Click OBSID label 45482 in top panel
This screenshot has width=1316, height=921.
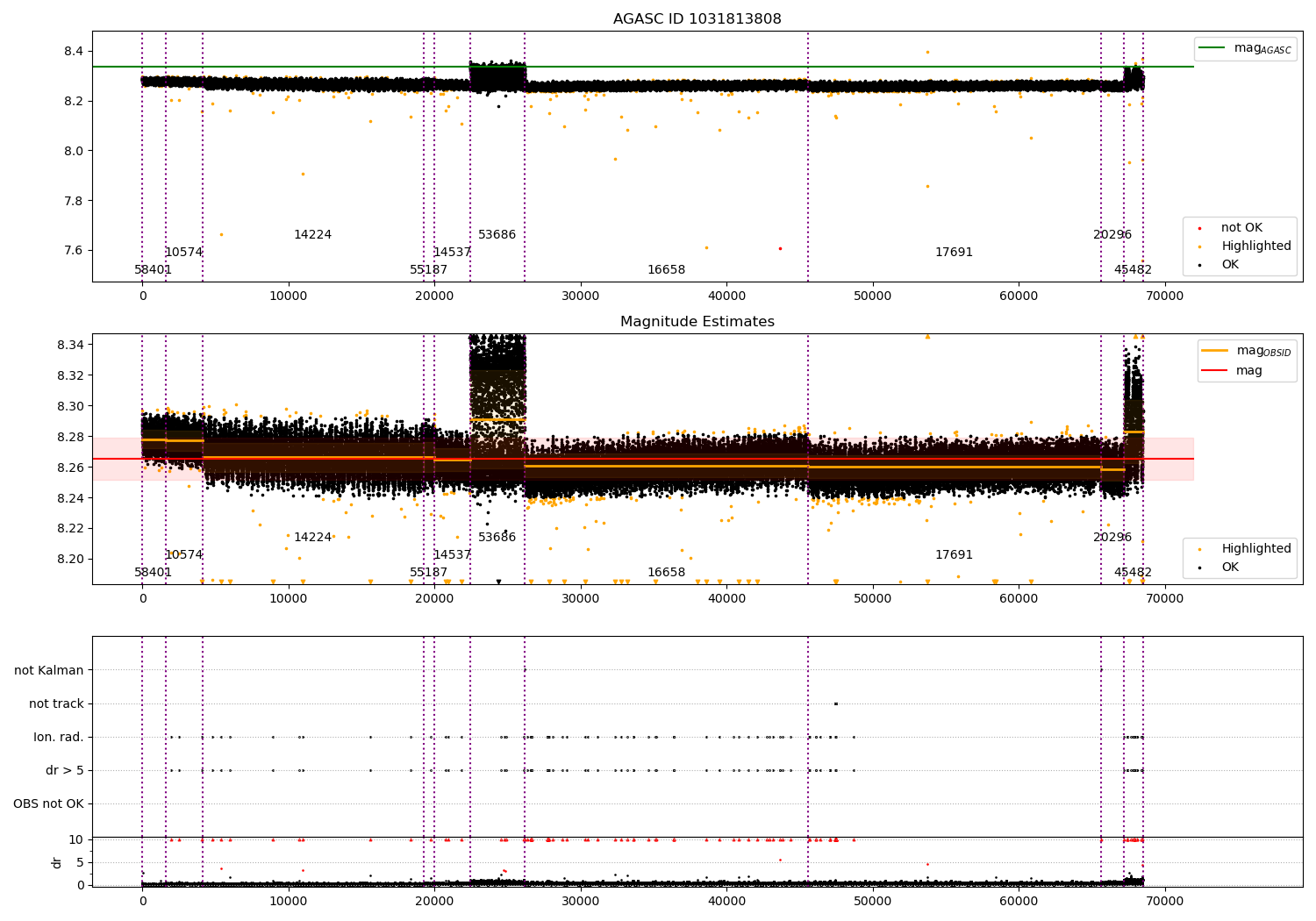1133,270
